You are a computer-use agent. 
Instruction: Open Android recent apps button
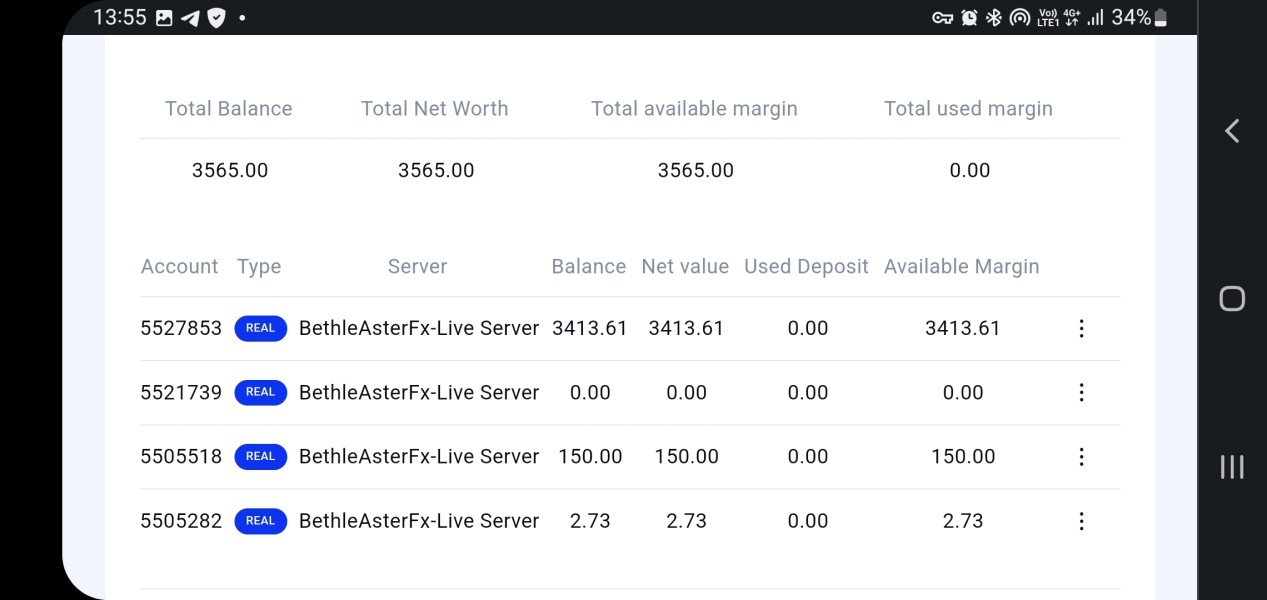click(1232, 466)
